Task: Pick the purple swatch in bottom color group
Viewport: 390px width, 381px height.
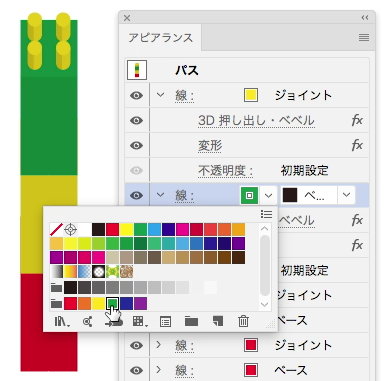Action: [x=140, y=304]
